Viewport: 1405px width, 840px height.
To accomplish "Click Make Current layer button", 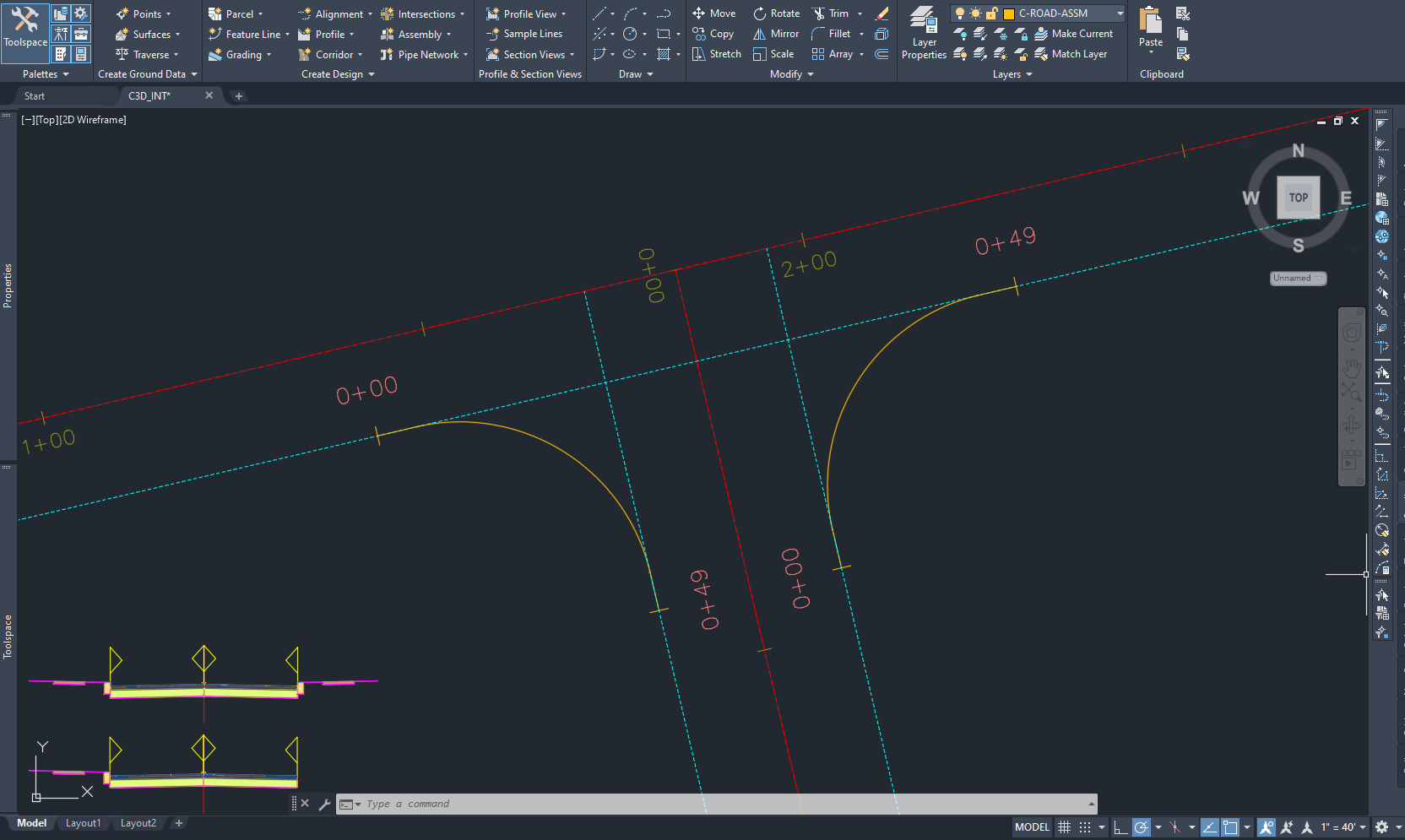I will tap(1074, 34).
